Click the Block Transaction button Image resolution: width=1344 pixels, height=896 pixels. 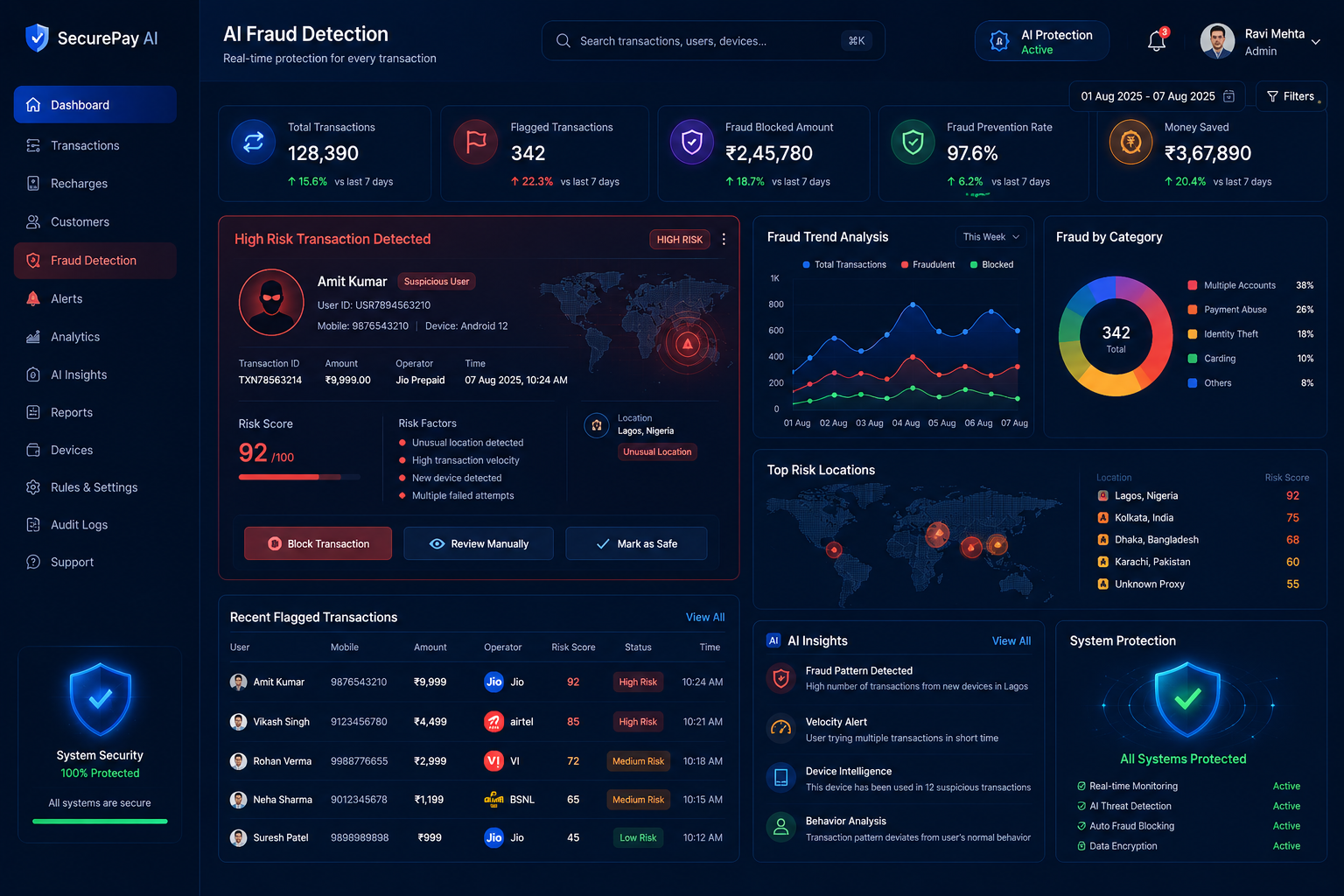coord(318,543)
